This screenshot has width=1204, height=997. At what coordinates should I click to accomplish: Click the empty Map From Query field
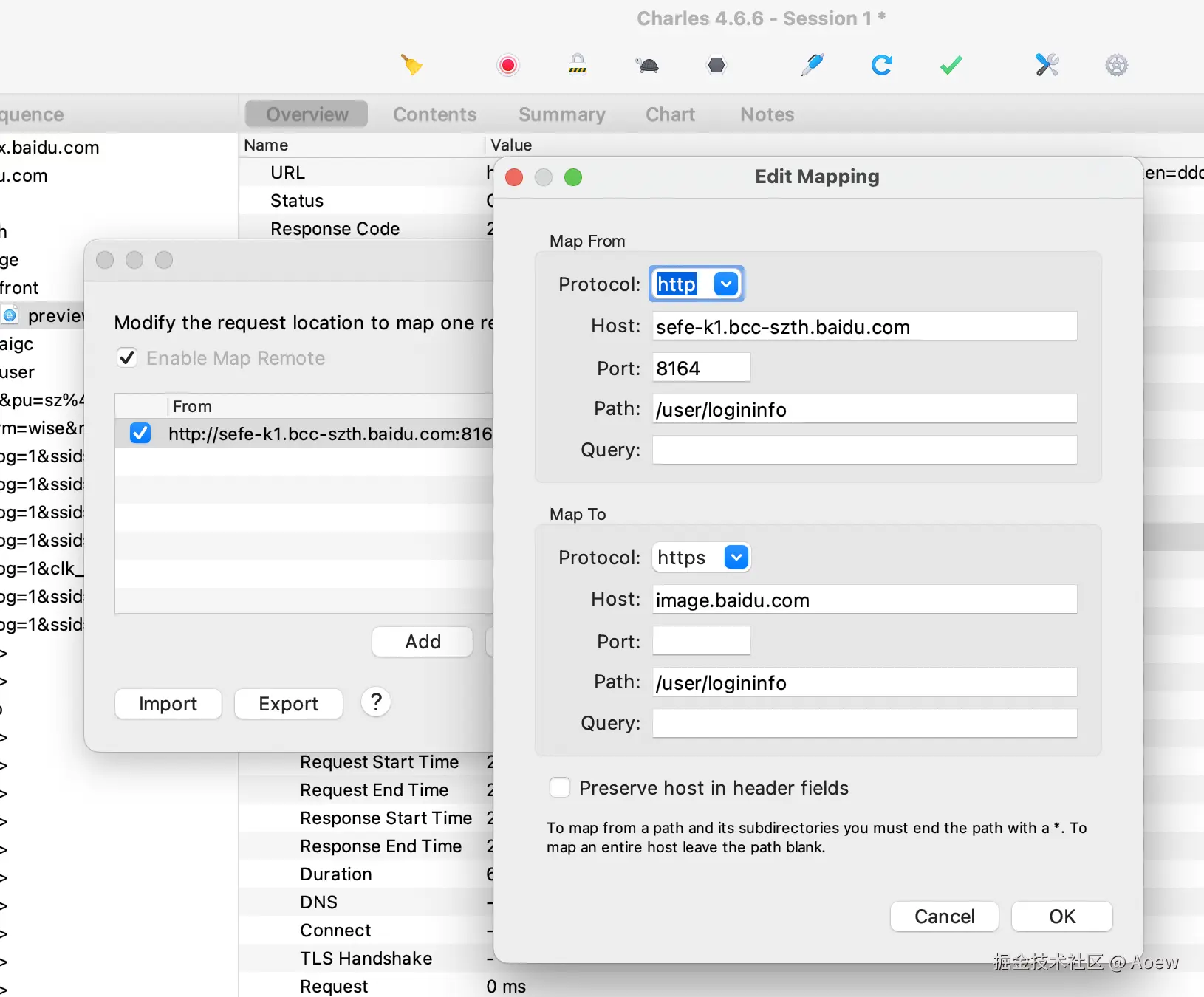pos(865,450)
